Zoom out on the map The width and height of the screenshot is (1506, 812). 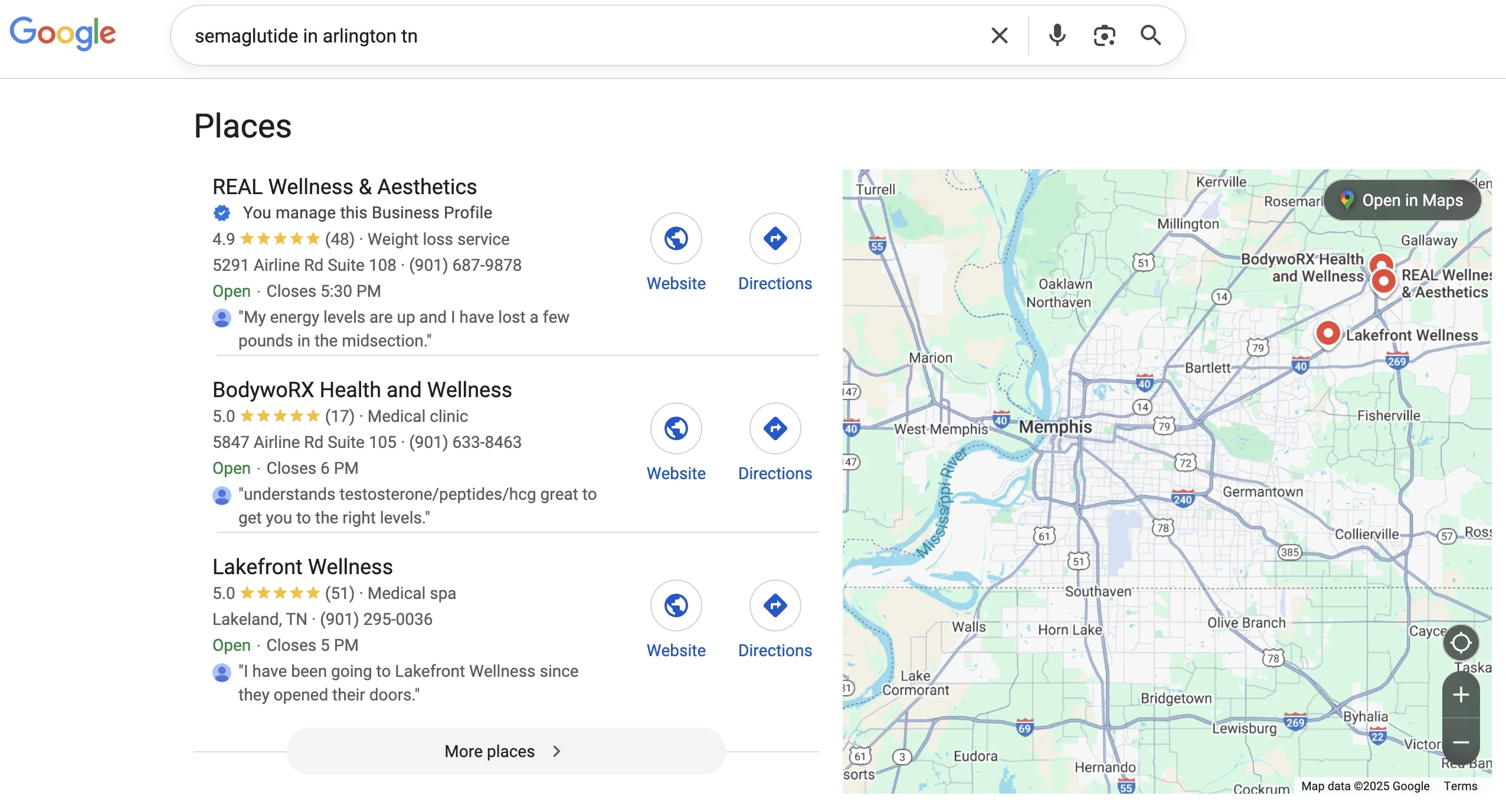click(x=1461, y=742)
